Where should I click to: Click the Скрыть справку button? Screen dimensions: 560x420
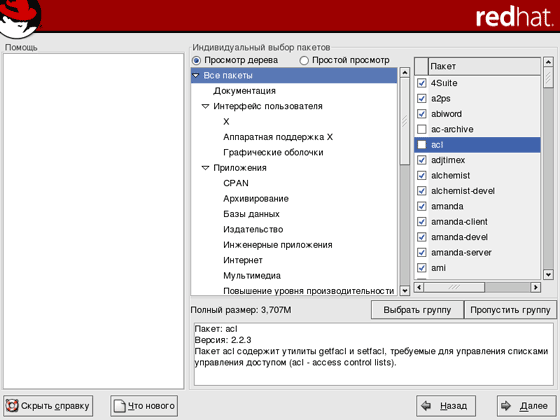[48, 406]
